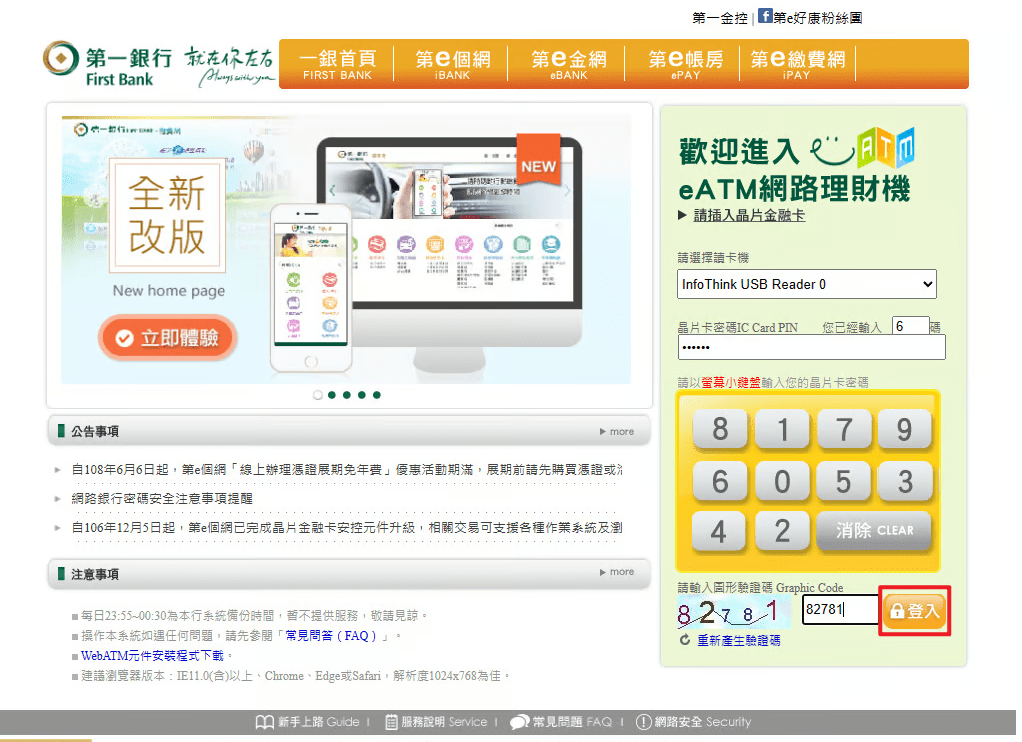1022x742 pixels.
Task: Click the New home page banner image
Action: [346, 250]
